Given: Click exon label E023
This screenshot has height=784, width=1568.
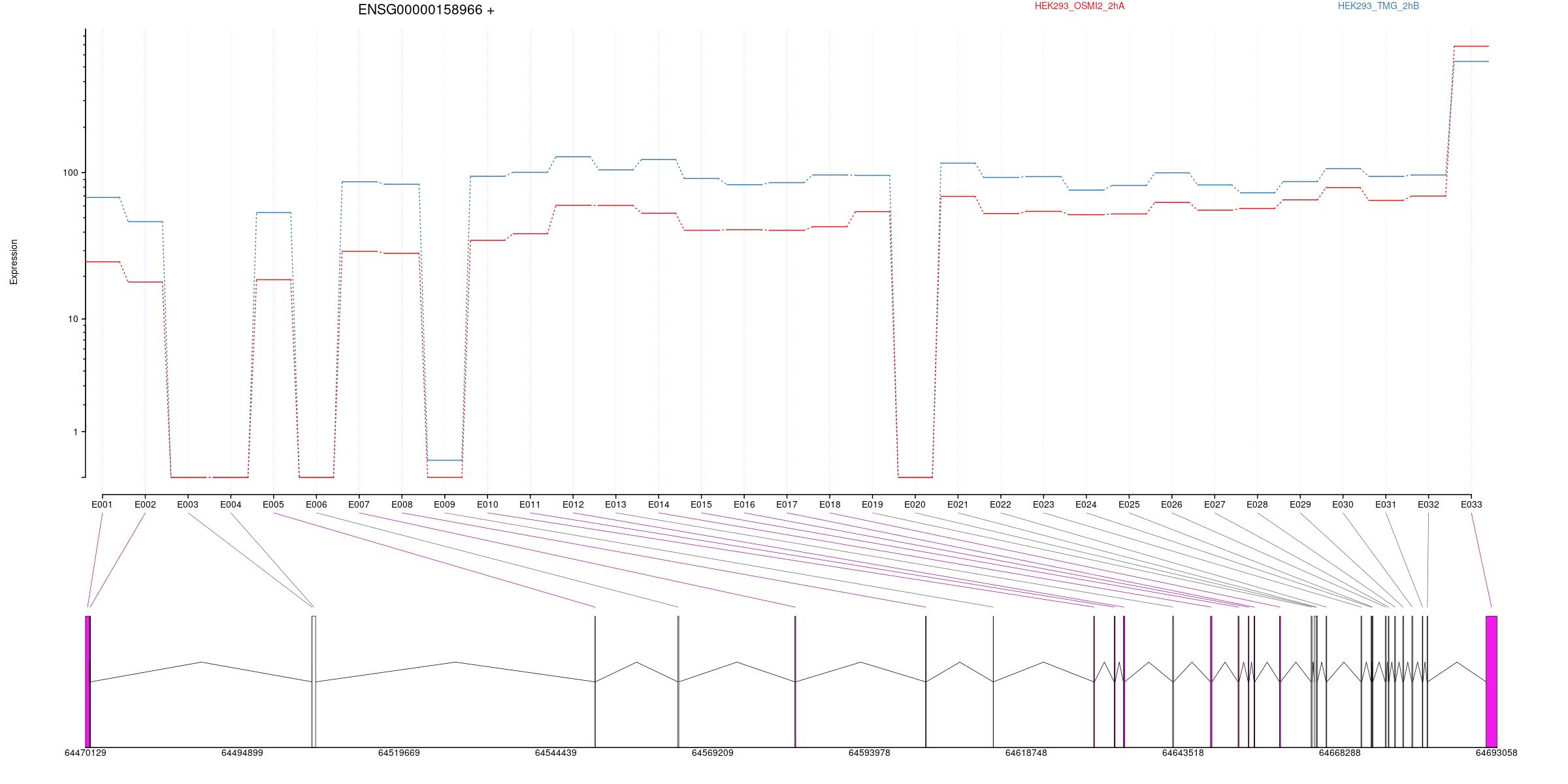Looking at the screenshot, I should coord(1043,504).
